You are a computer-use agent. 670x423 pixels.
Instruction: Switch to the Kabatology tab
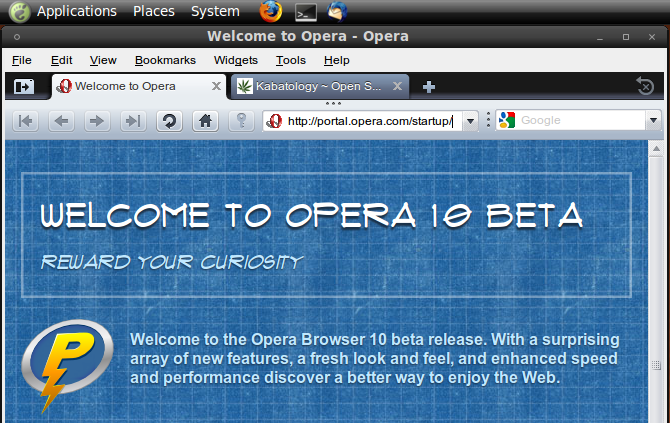[320, 86]
